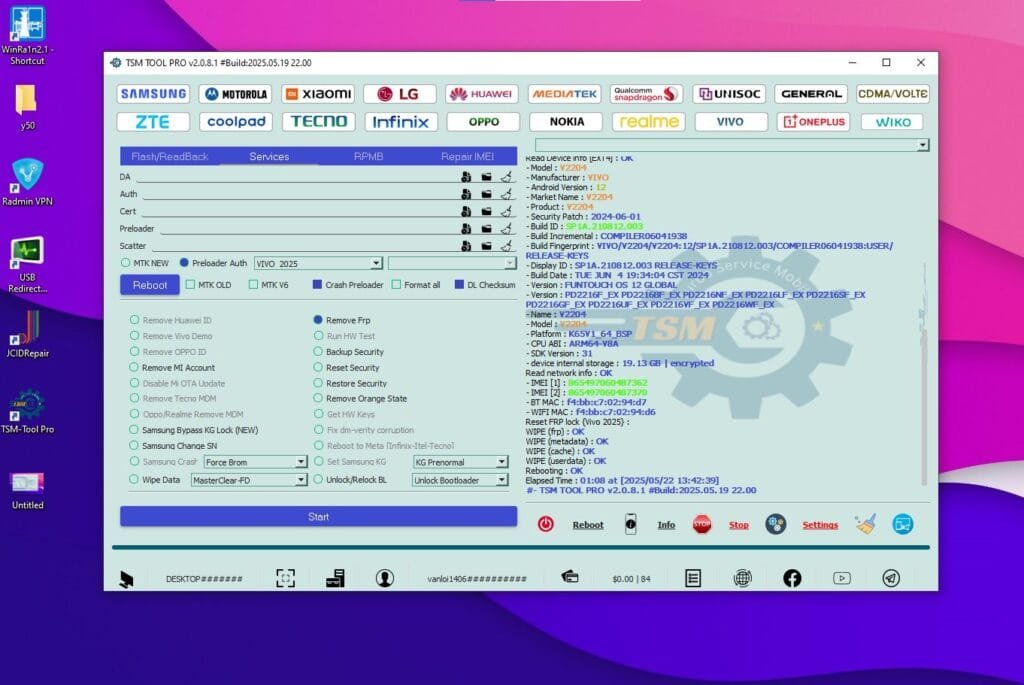Click the Settings link in lower panel
Screen dimensions: 1024x685
820,524
